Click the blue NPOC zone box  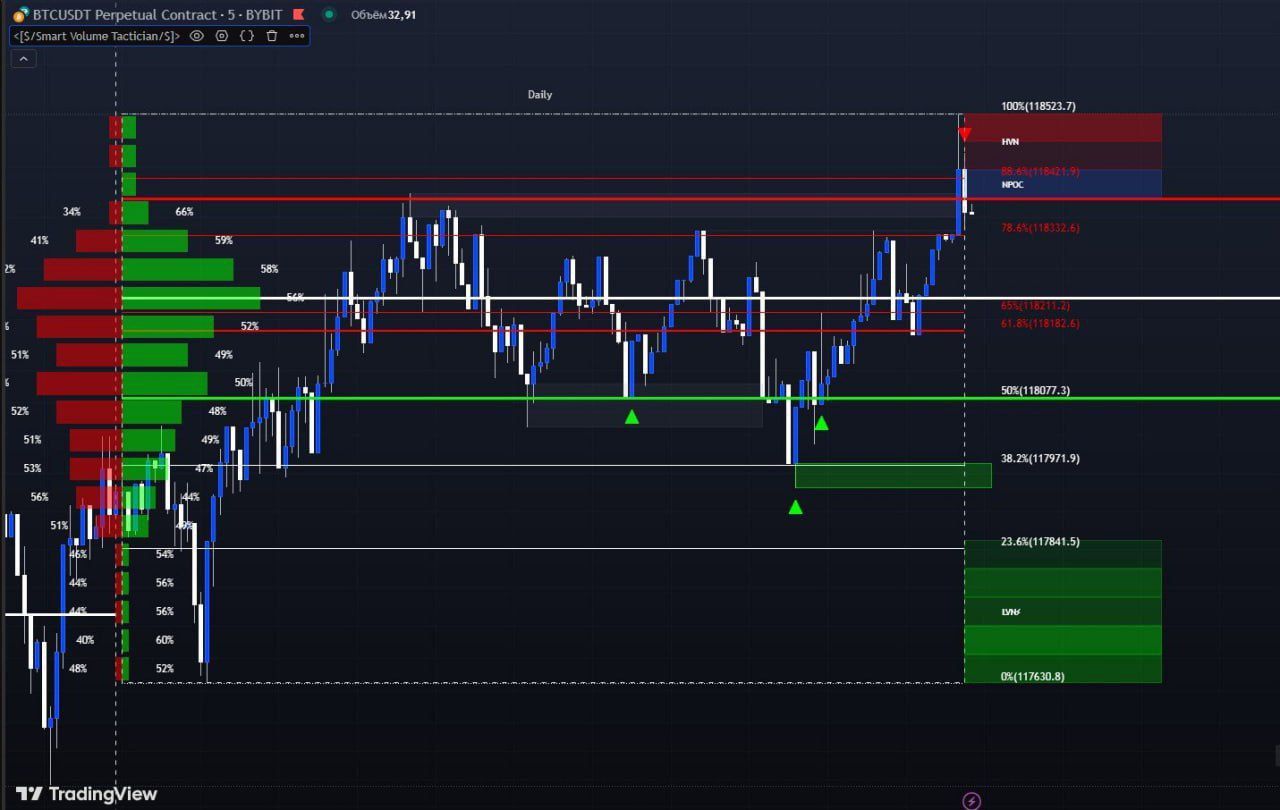pos(1062,184)
